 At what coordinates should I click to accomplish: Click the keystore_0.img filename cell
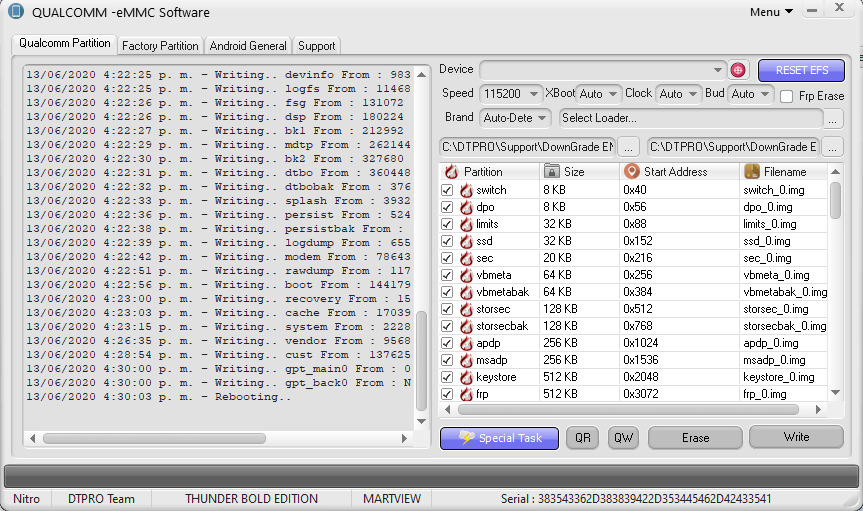pyautogui.click(x=779, y=377)
